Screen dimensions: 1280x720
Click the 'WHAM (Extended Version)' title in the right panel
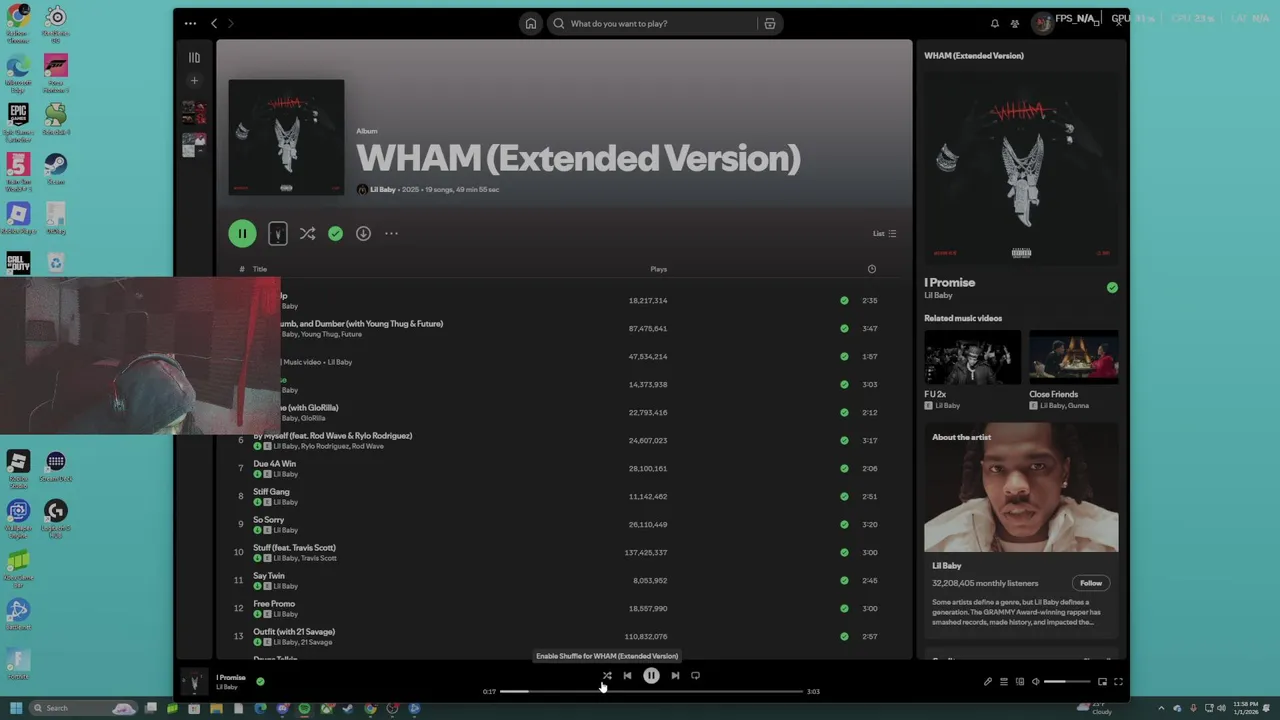click(x=974, y=56)
